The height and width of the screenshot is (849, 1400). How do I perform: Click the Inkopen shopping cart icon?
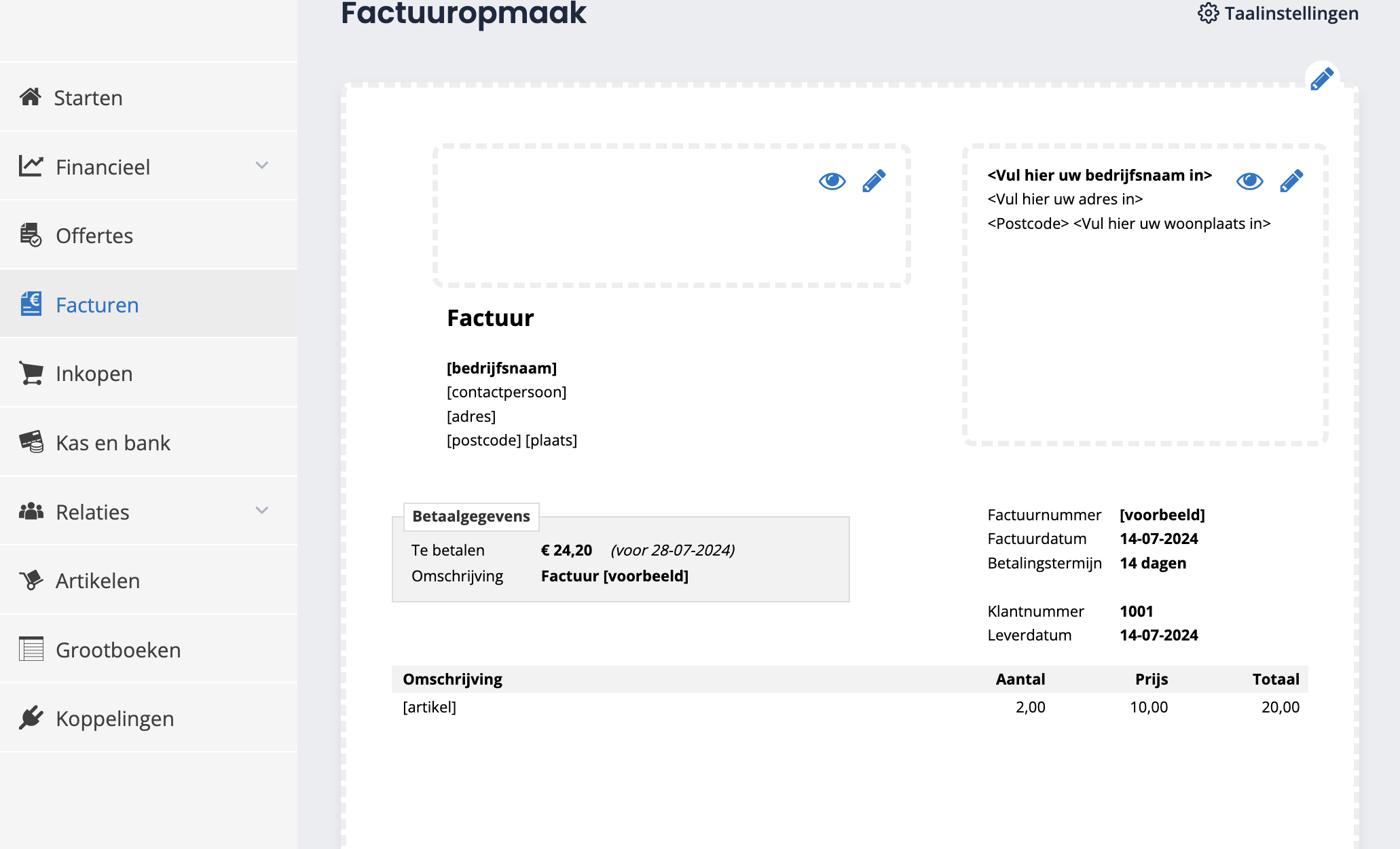pyautogui.click(x=30, y=374)
